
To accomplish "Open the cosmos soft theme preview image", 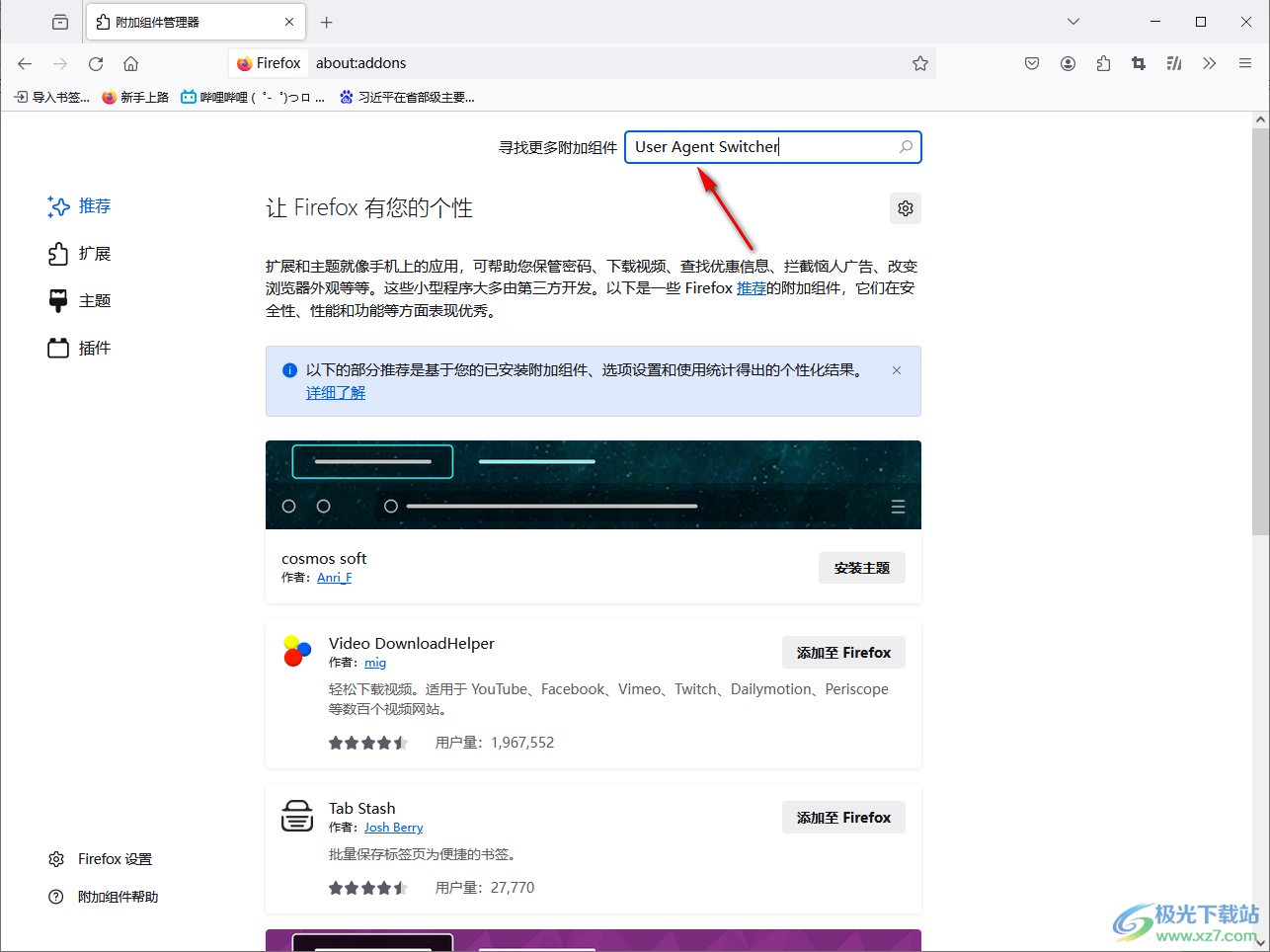I will coord(594,485).
